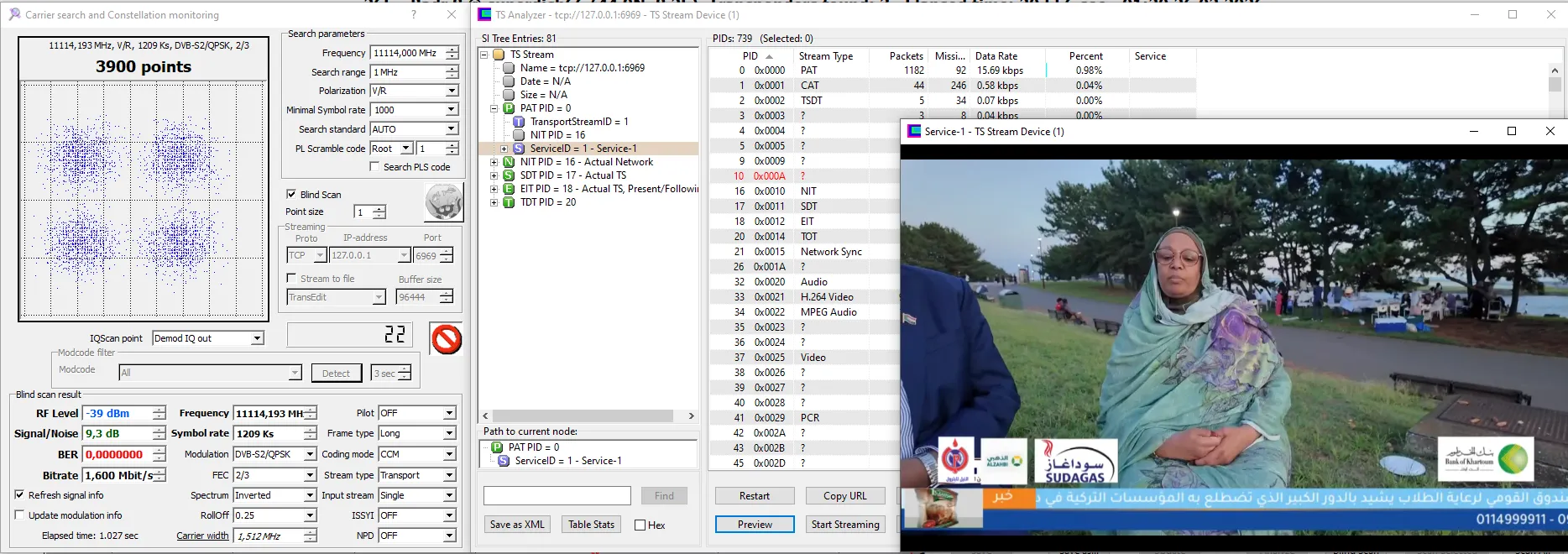The image size is (1568, 554).
Task: Click the Data Rate column header
Action: (x=996, y=56)
